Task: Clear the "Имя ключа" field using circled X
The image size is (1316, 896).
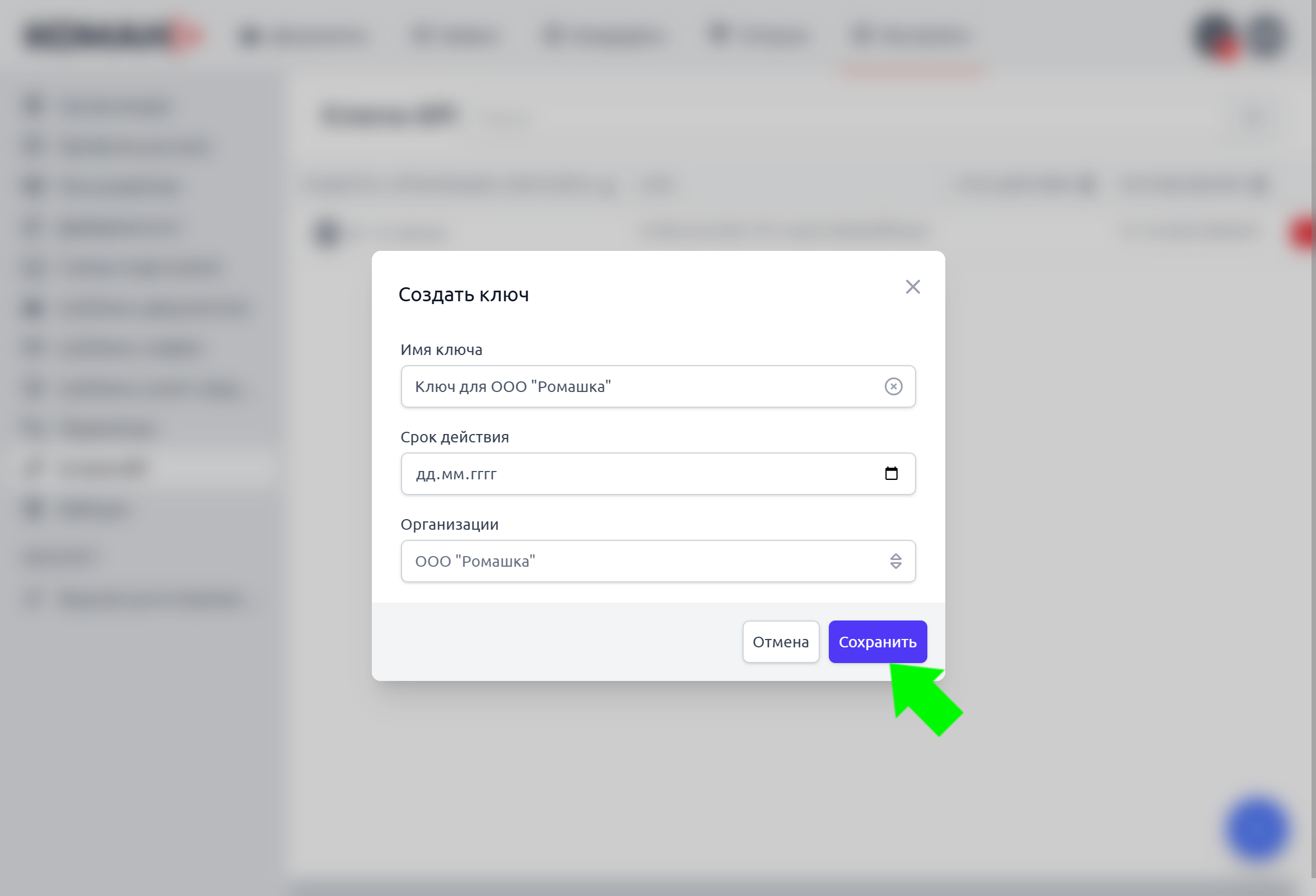Action: (893, 386)
